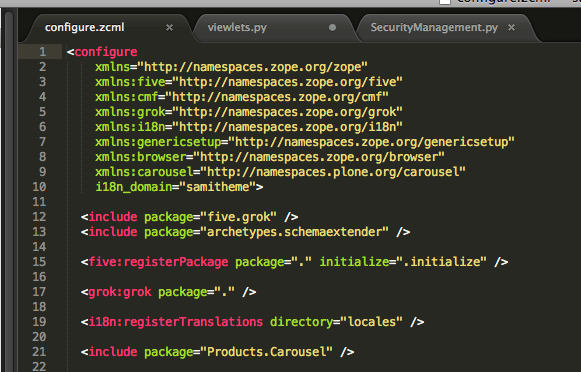Click line number 21 in the gutter
The width and height of the screenshot is (581, 372).
pos(39,352)
